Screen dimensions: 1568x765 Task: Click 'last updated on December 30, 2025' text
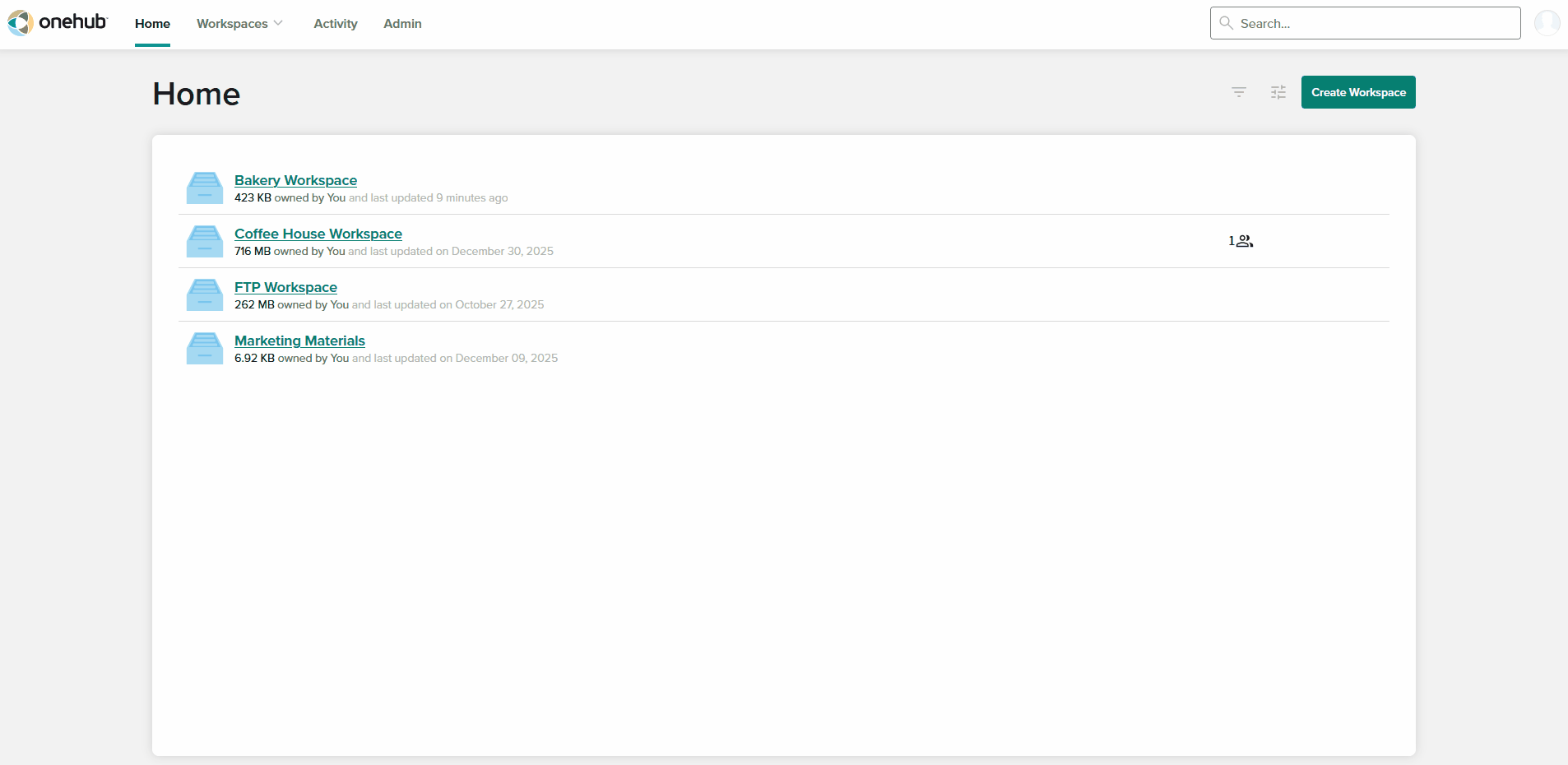coord(462,252)
